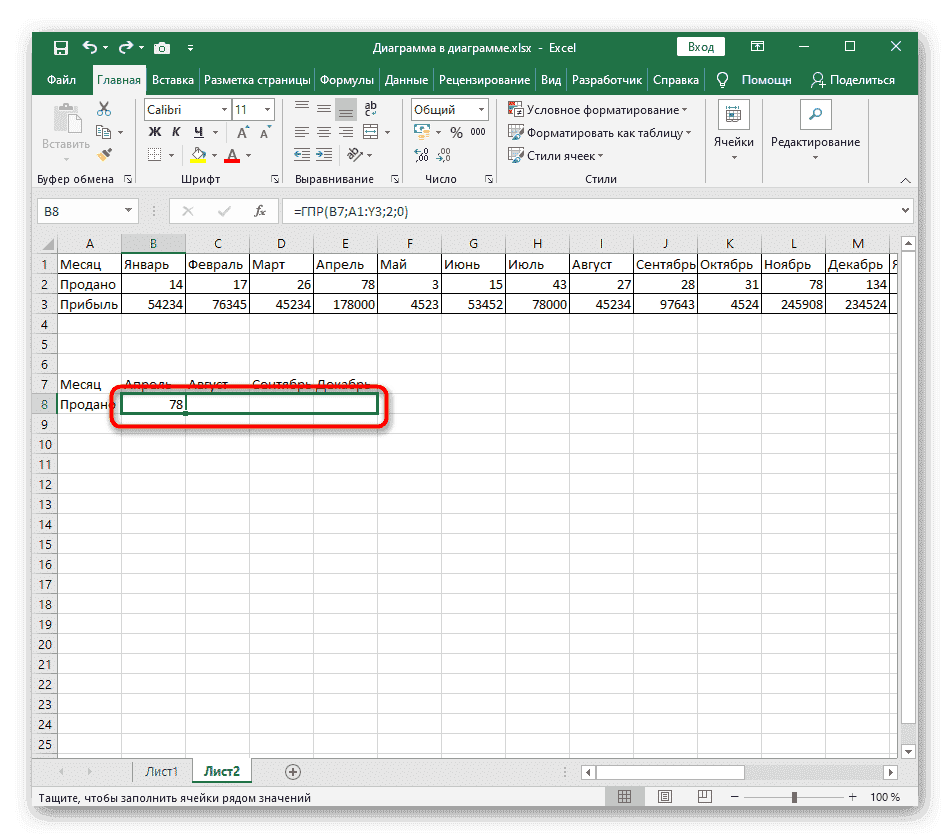
Task: Click the Поделиться button
Action: [861, 80]
